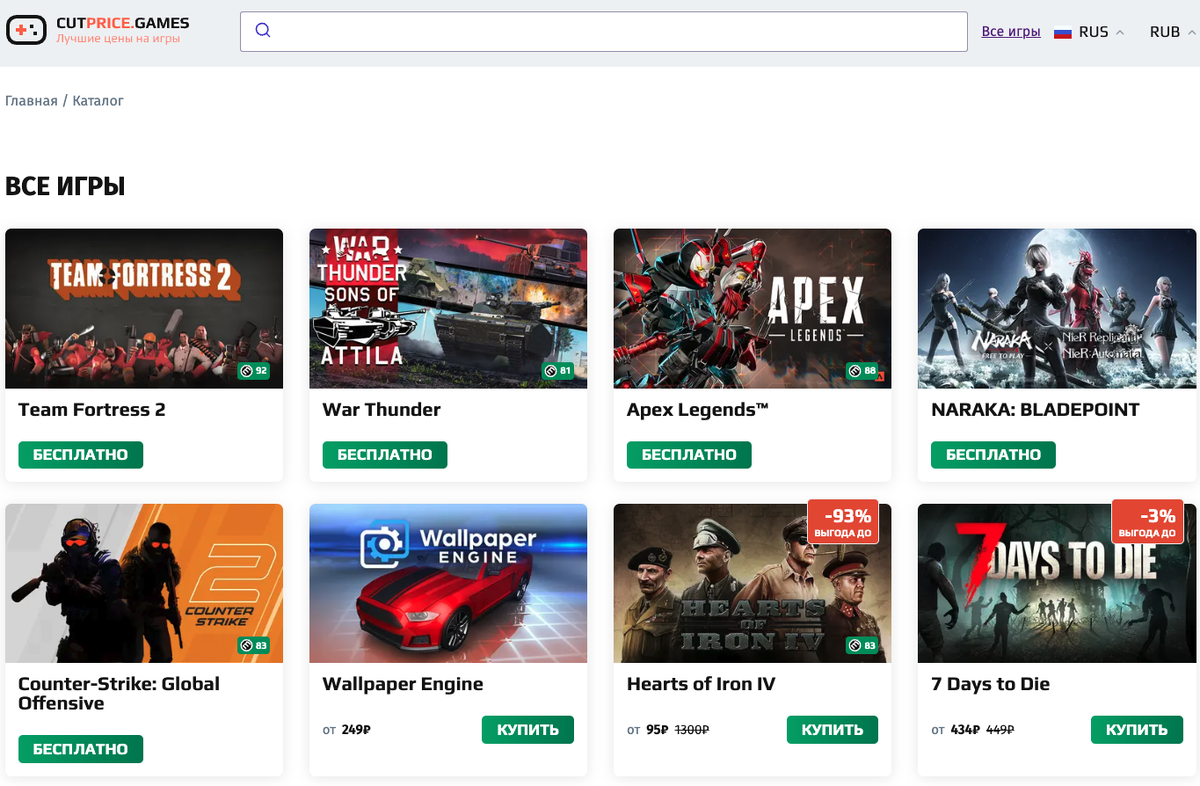
Task: Click 'БЕСПЛАТНО' button for Apex Legends
Action: pos(689,454)
